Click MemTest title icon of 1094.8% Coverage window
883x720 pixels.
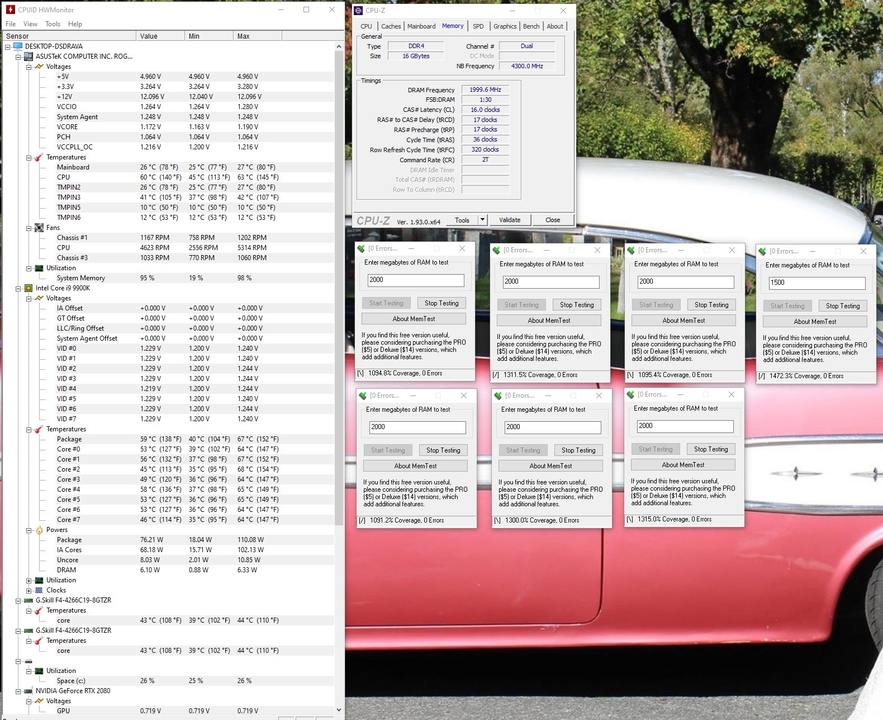[x=361, y=248]
